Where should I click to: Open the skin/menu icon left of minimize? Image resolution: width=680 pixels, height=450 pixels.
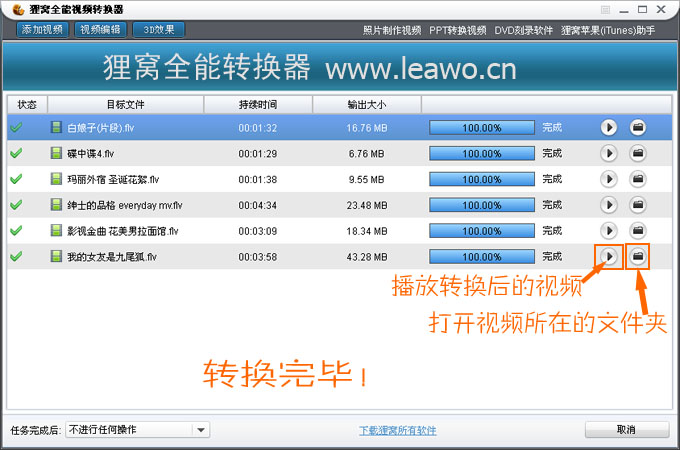coord(605,10)
